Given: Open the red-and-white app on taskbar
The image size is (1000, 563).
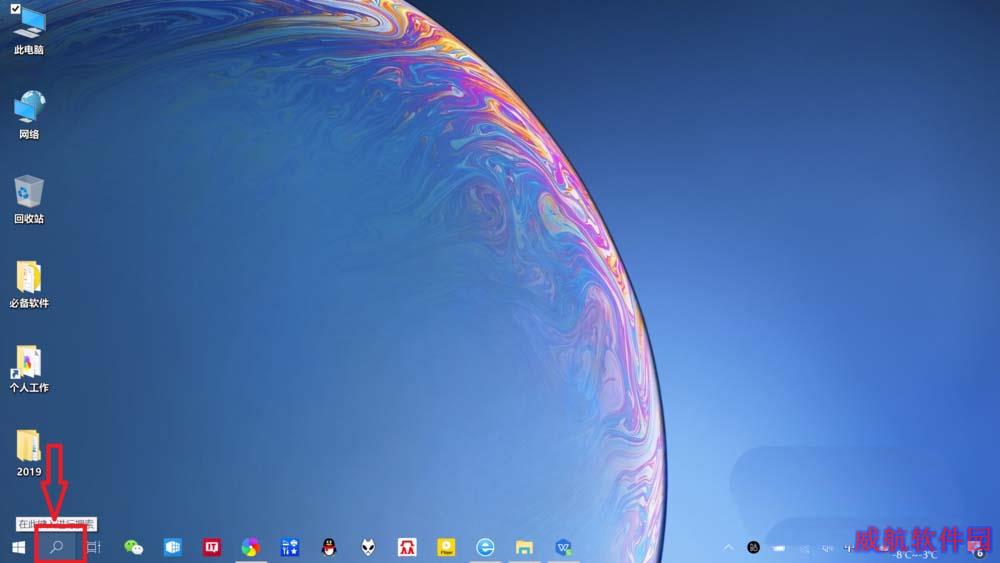Looking at the screenshot, I should (x=407, y=547).
